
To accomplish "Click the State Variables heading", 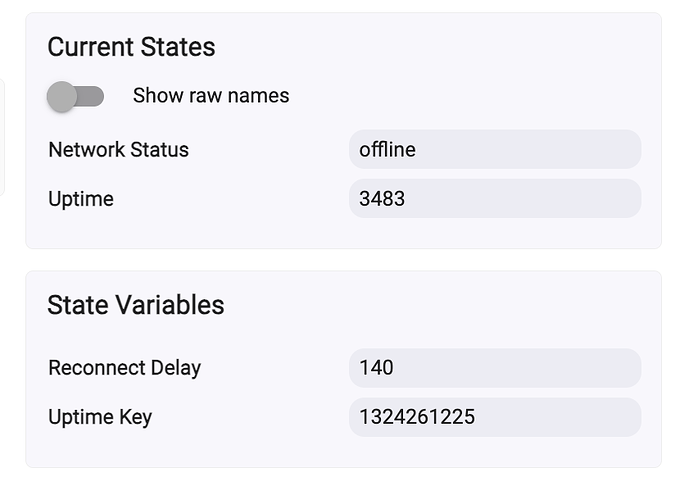I will [136, 305].
